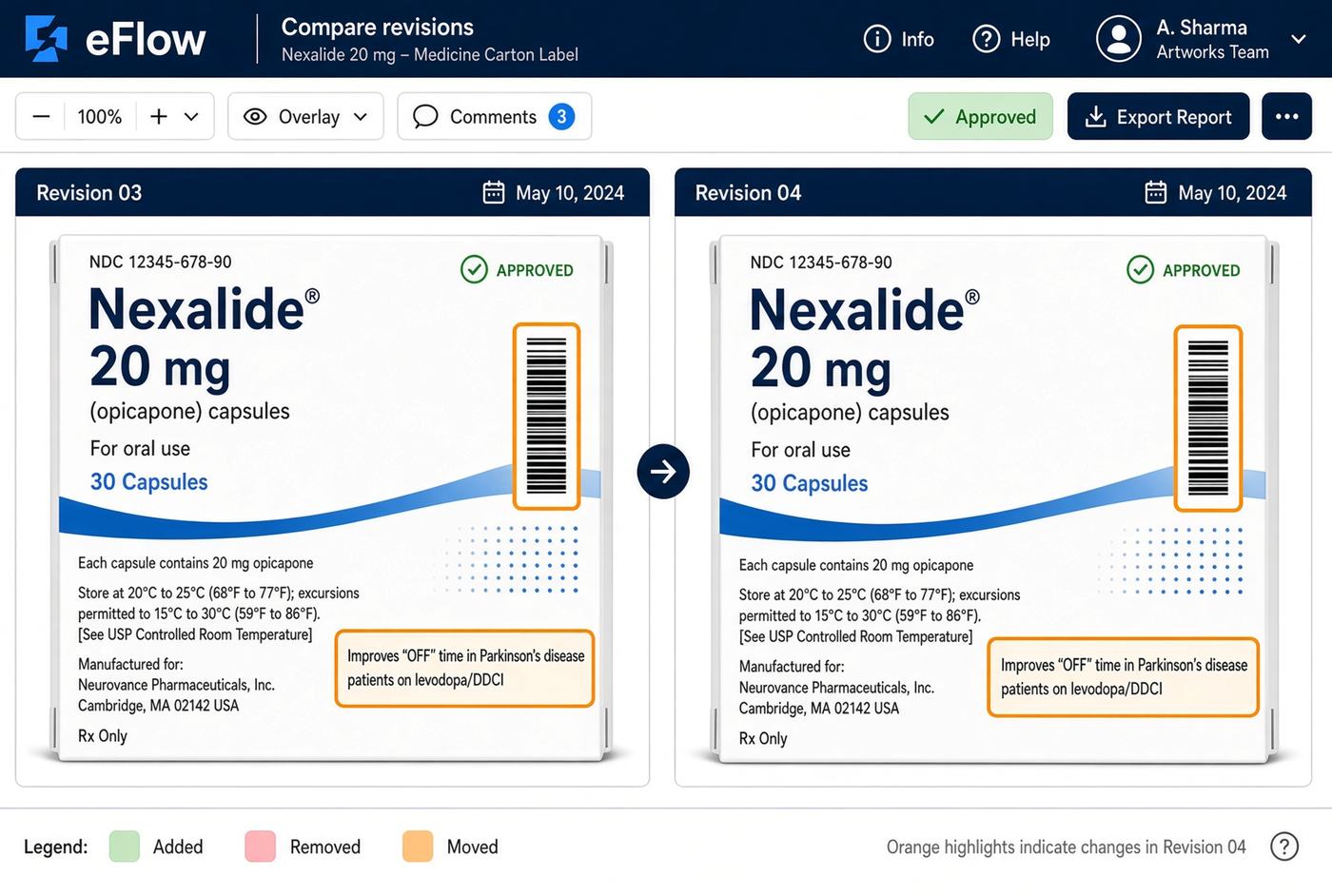The width and height of the screenshot is (1332, 896).
Task: Select the Added green legend swatch
Action: coord(125,847)
